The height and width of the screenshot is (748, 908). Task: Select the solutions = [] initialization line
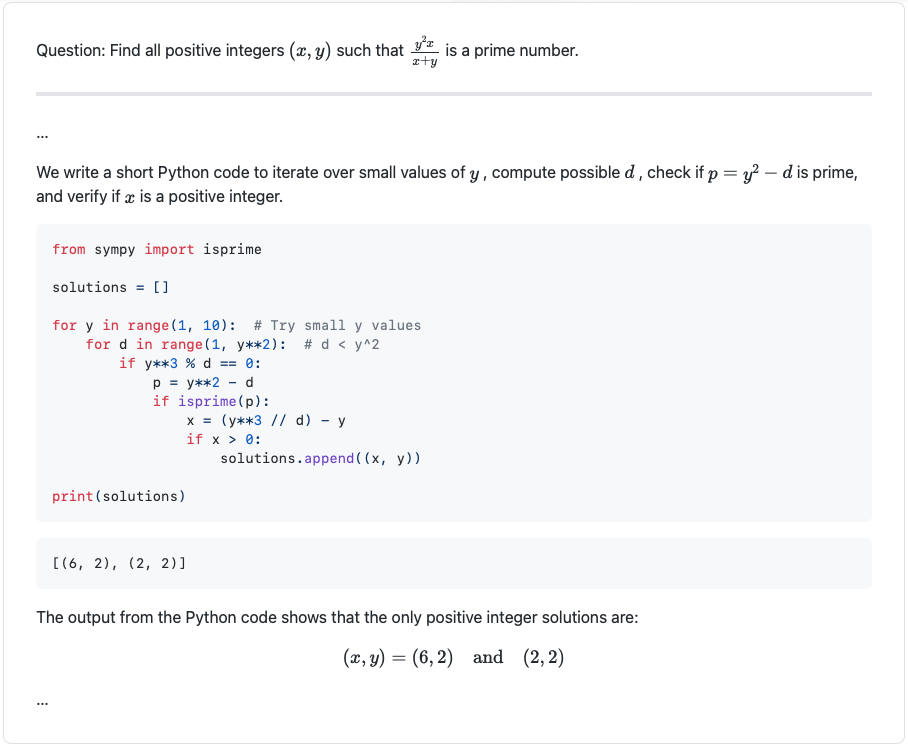[113, 287]
